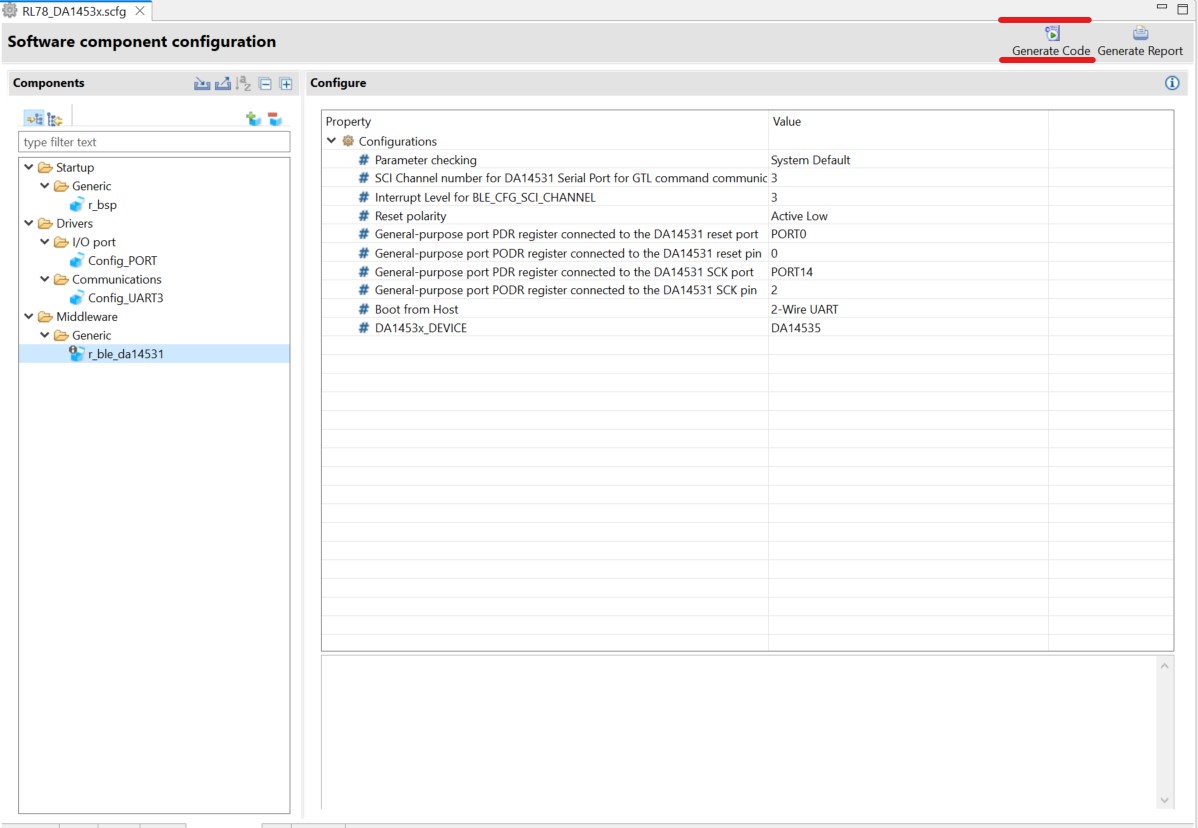This screenshot has height=828, width=1198.
Task: Click the Value column header
Action: coord(908,121)
